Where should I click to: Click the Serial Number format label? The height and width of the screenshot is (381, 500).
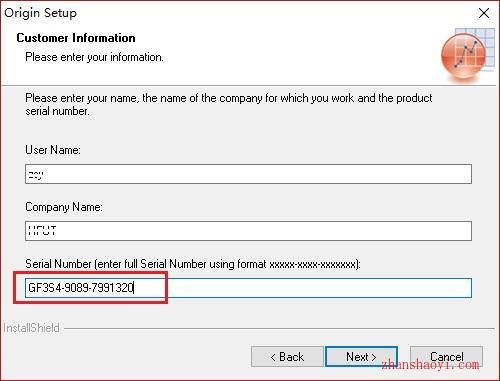pyautogui.click(x=193, y=264)
